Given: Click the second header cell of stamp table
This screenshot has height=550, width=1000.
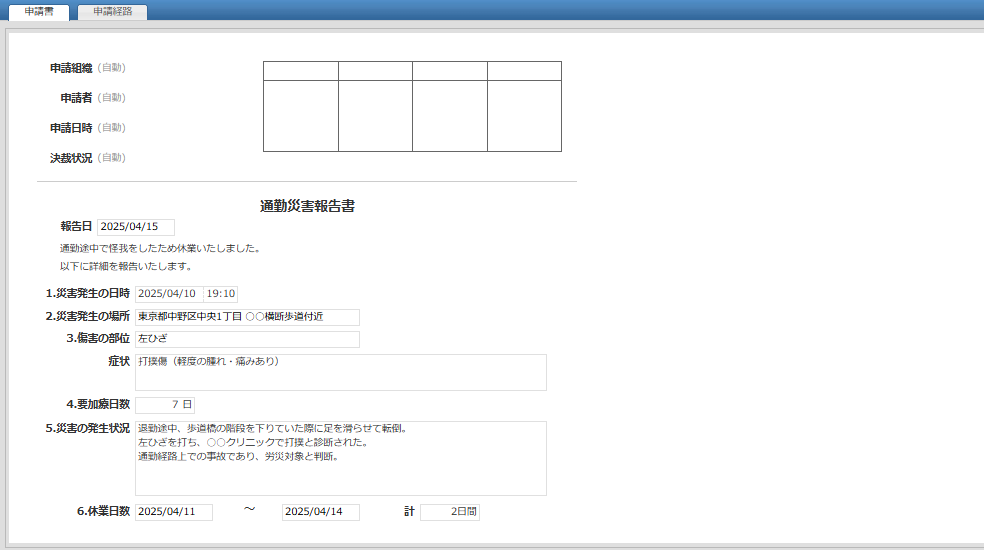Looking at the screenshot, I should [x=375, y=71].
